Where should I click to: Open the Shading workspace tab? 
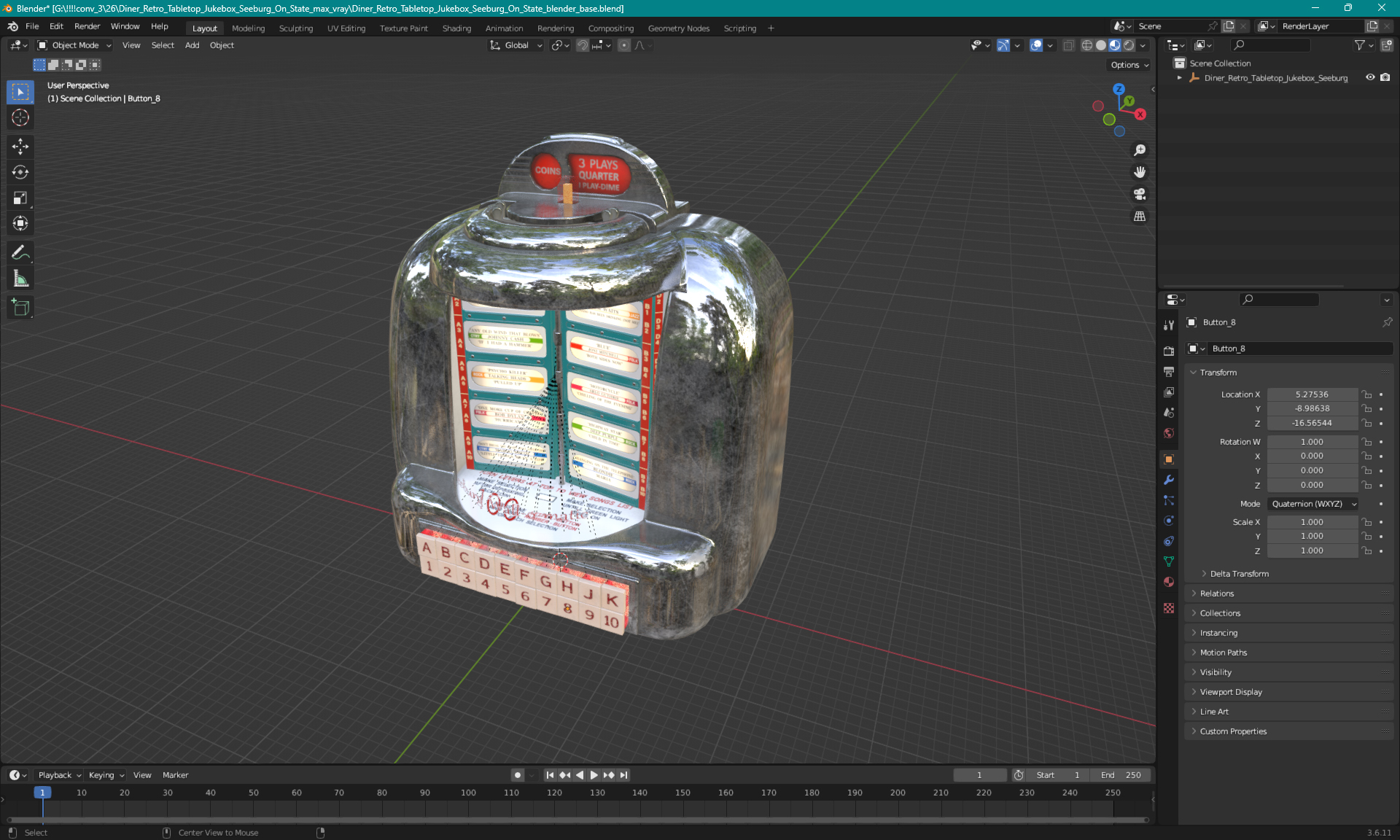coord(457,27)
